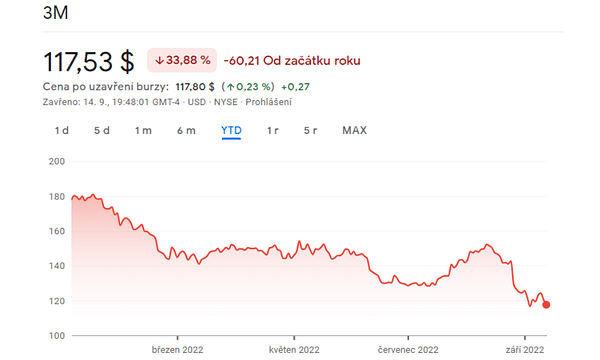Click the květen 2022 axis label
The image size is (600, 360).
coord(294,350)
